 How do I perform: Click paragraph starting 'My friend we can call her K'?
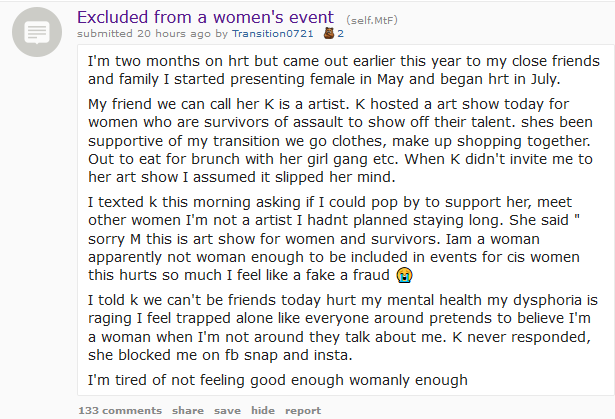(340, 140)
